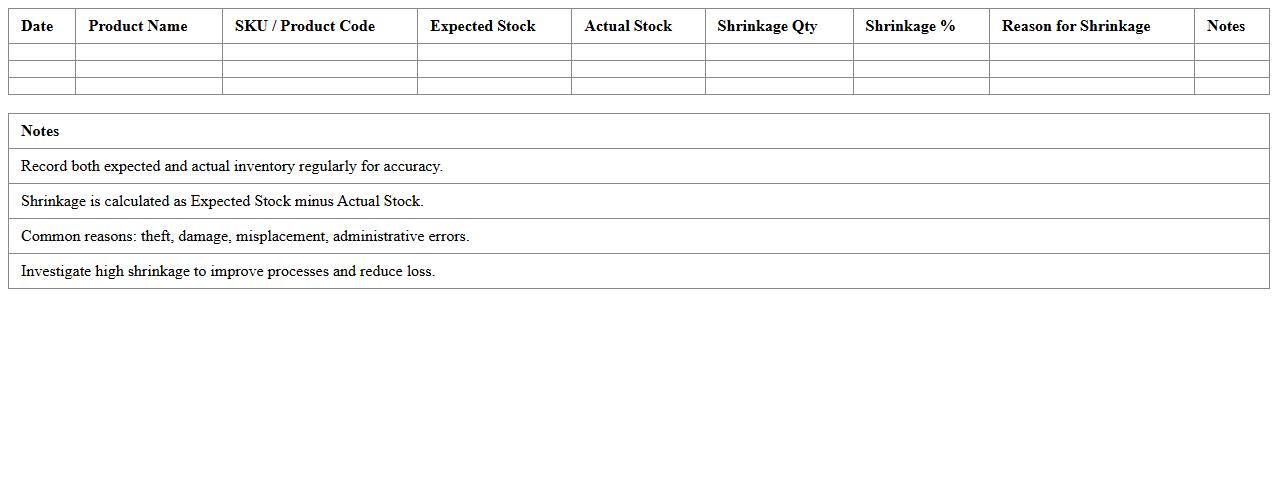Select the Reason for Shrinkage header
The width and height of the screenshot is (1278, 501).
tap(1076, 26)
